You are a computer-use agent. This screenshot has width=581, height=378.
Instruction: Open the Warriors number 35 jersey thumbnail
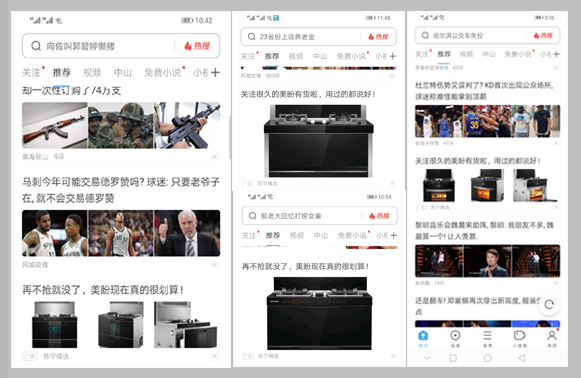(x=487, y=121)
